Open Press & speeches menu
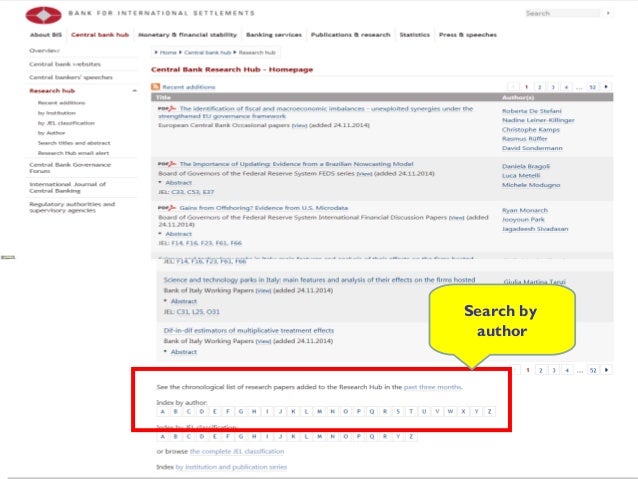The image size is (638, 479). pos(468,35)
